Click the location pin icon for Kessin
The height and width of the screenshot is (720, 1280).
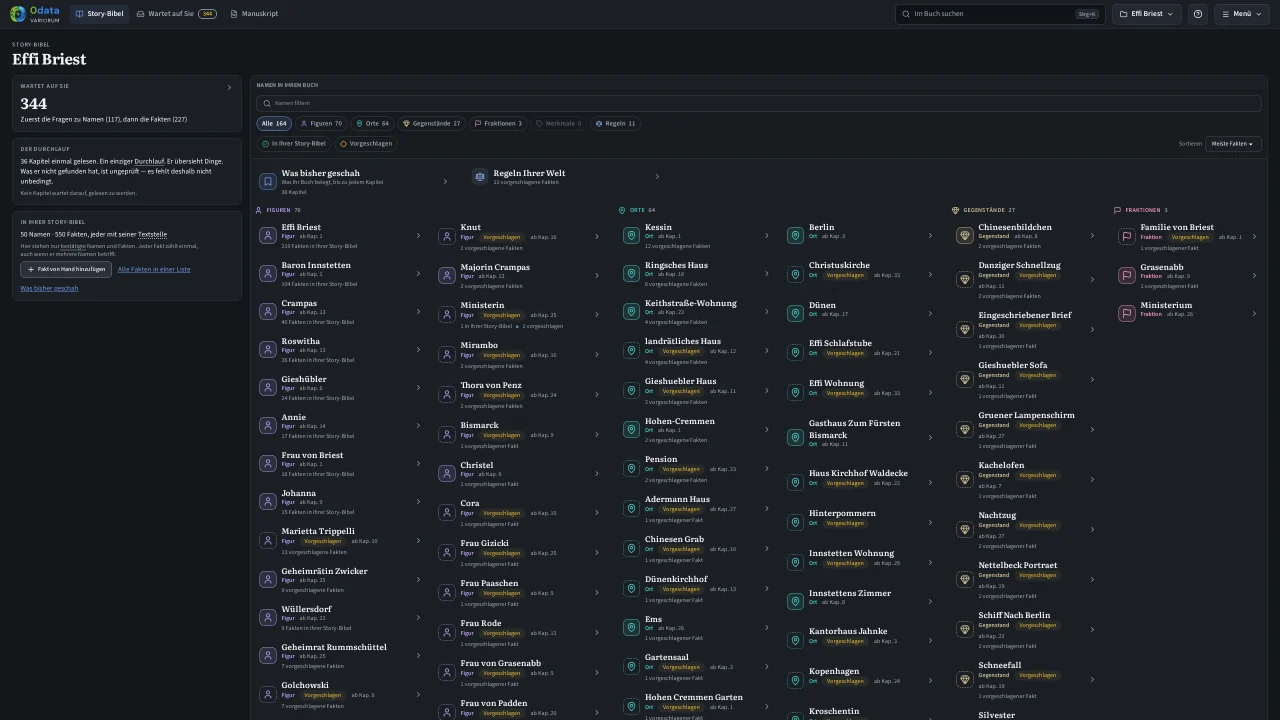pos(631,236)
